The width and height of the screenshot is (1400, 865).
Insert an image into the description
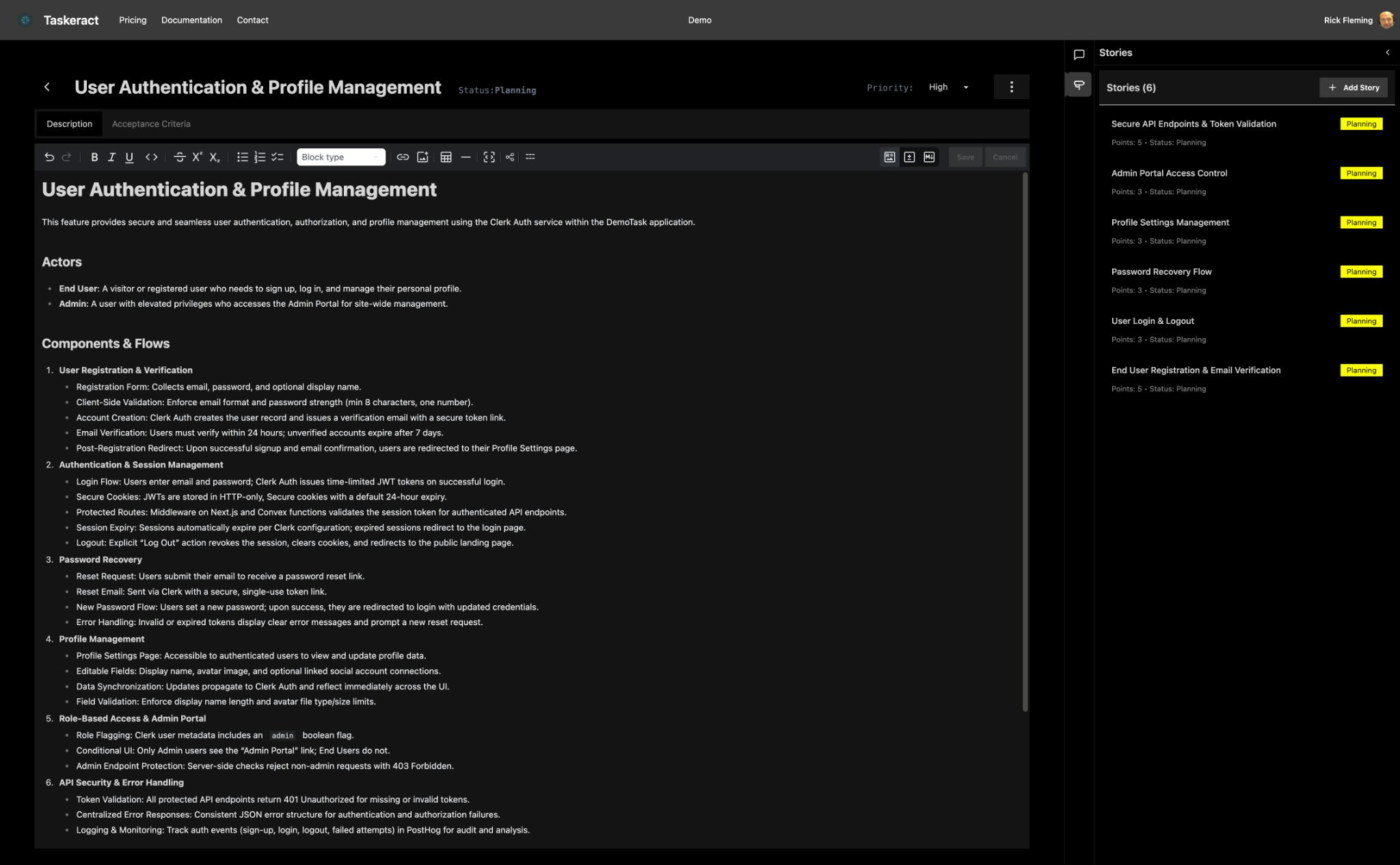click(422, 157)
